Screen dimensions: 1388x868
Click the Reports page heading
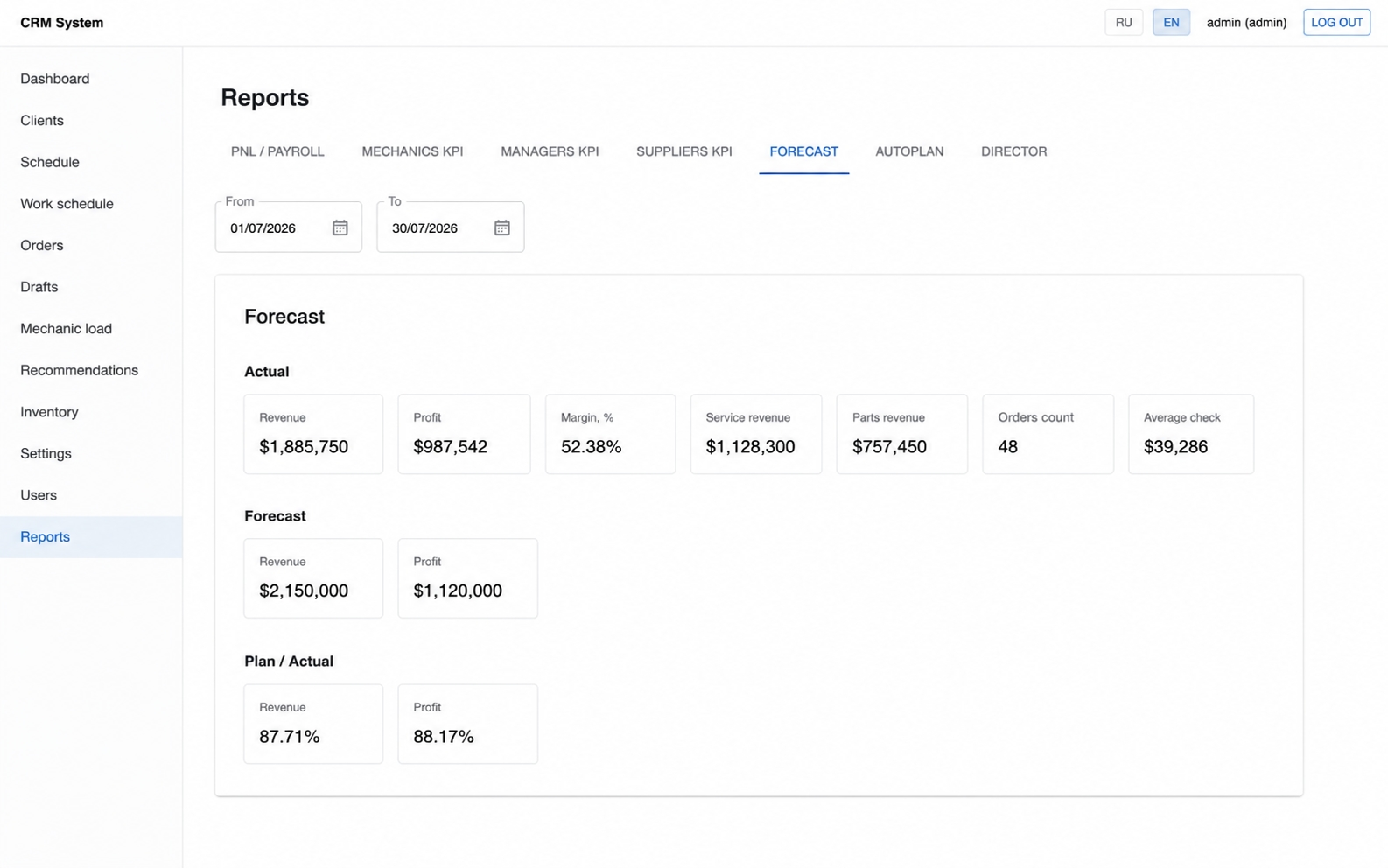pyautogui.click(x=264, y=97)
